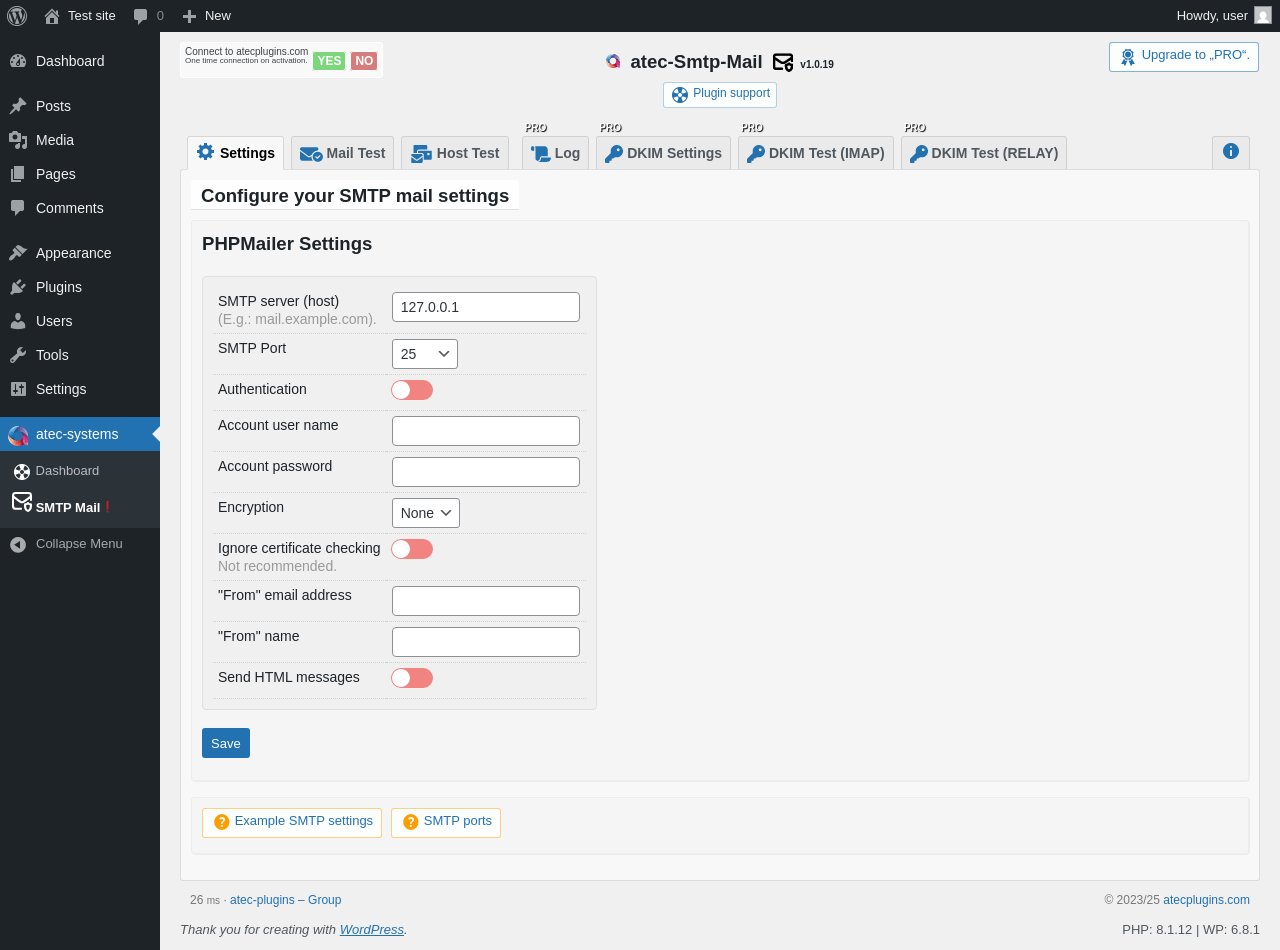Click the "PHP: 8.1.12 | WP: 6.8.1" text
Screen dimensions: 1280x950
point(1191,930)
